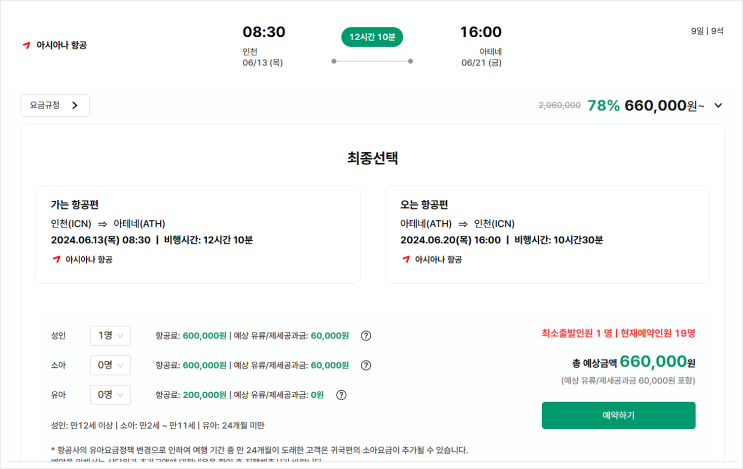Click help icon beside infant fare tax
Viewport: 743px width, 469px height.
point(341,394)
